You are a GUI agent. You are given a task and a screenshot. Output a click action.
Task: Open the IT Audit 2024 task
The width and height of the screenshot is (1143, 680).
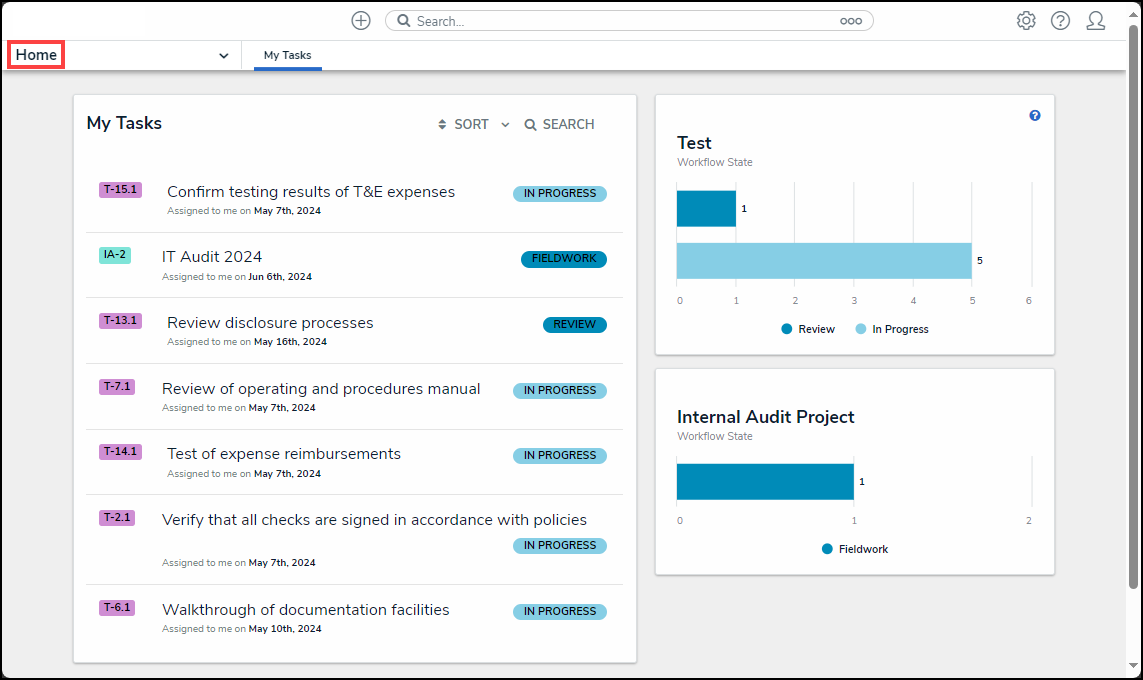pyautogui.click(x=212, y=257)
